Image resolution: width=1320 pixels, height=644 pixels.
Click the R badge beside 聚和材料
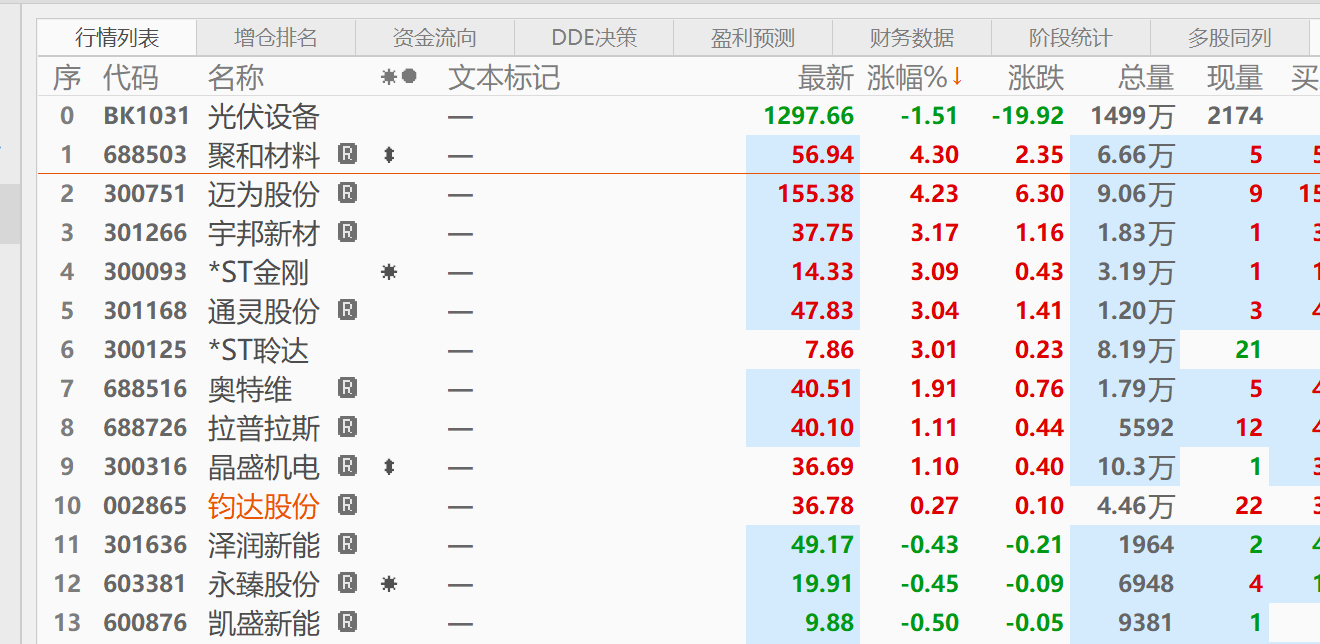[x=347, y=154]
